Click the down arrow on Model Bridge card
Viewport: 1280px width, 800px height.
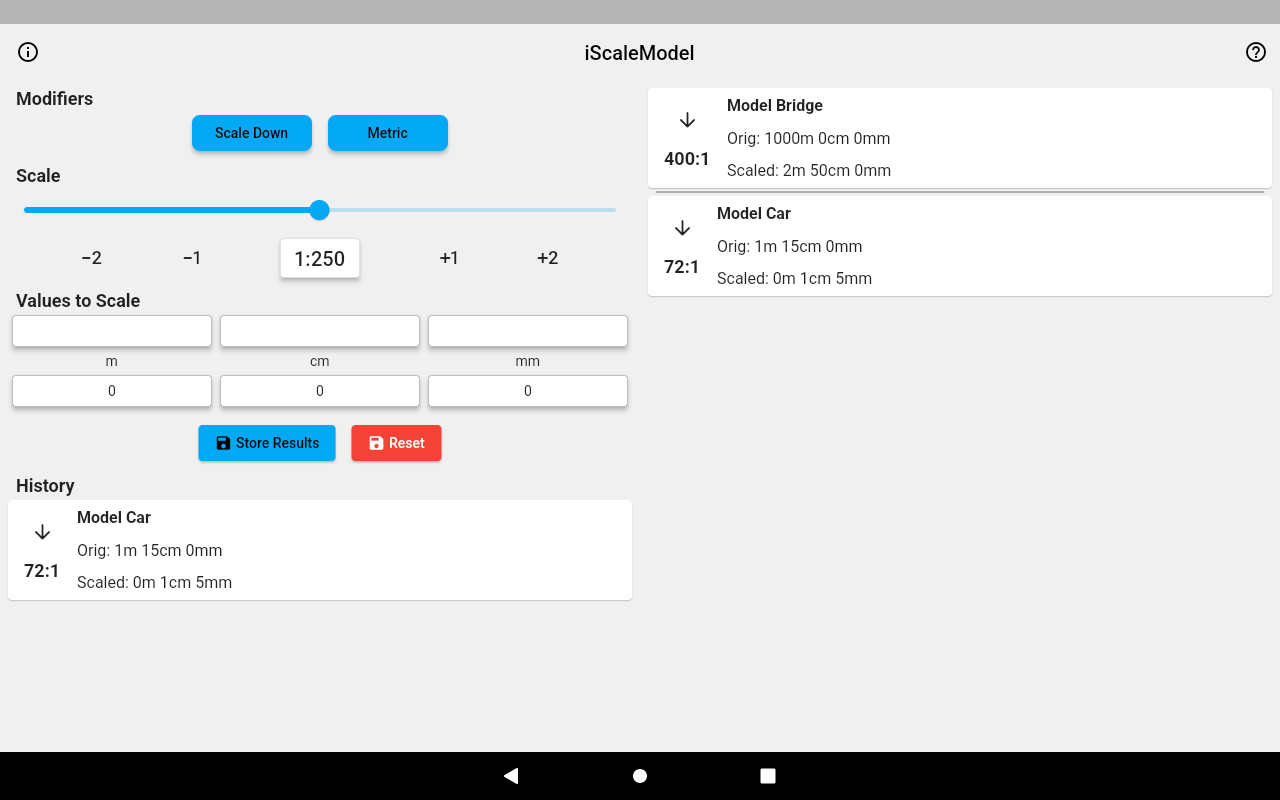click(x=687, y=120)
